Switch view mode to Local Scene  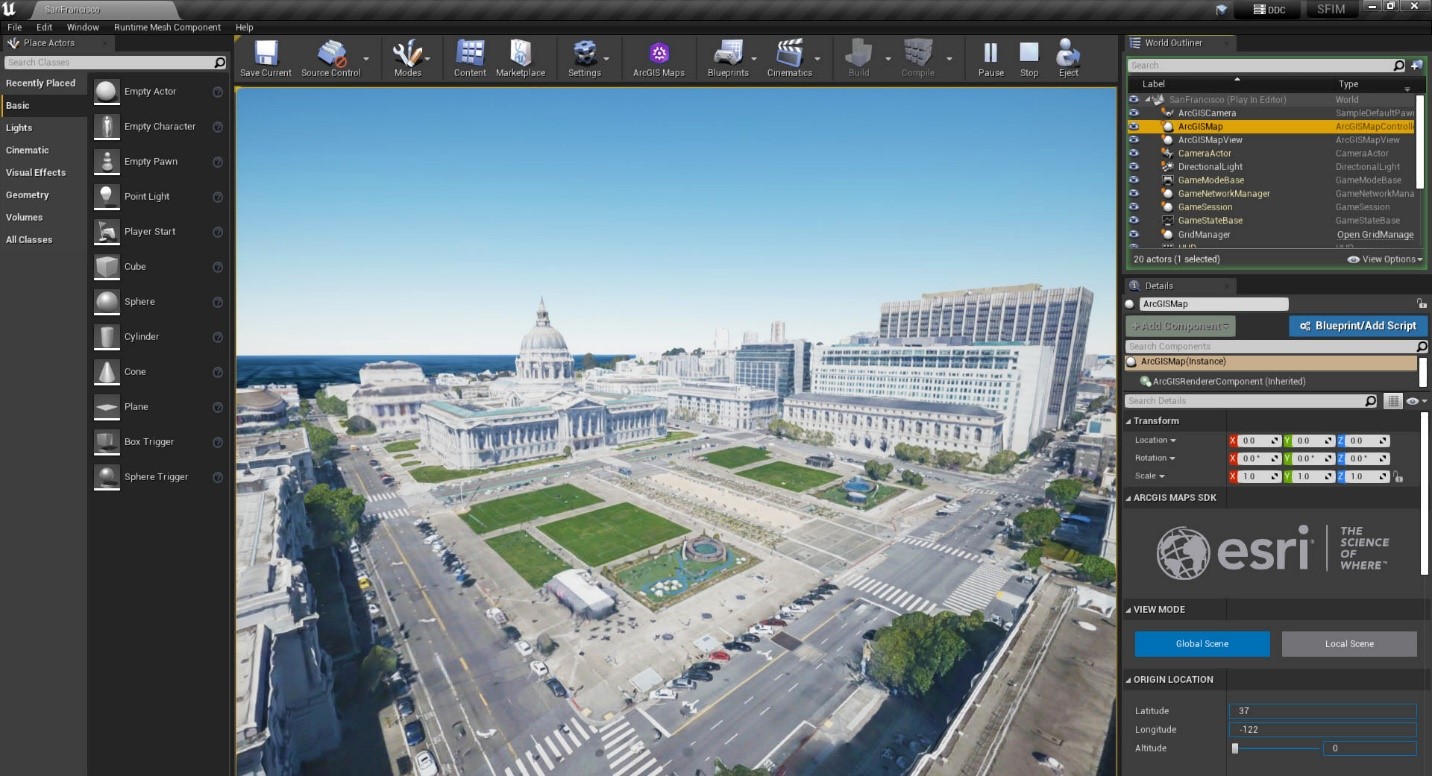point(1348,644)
